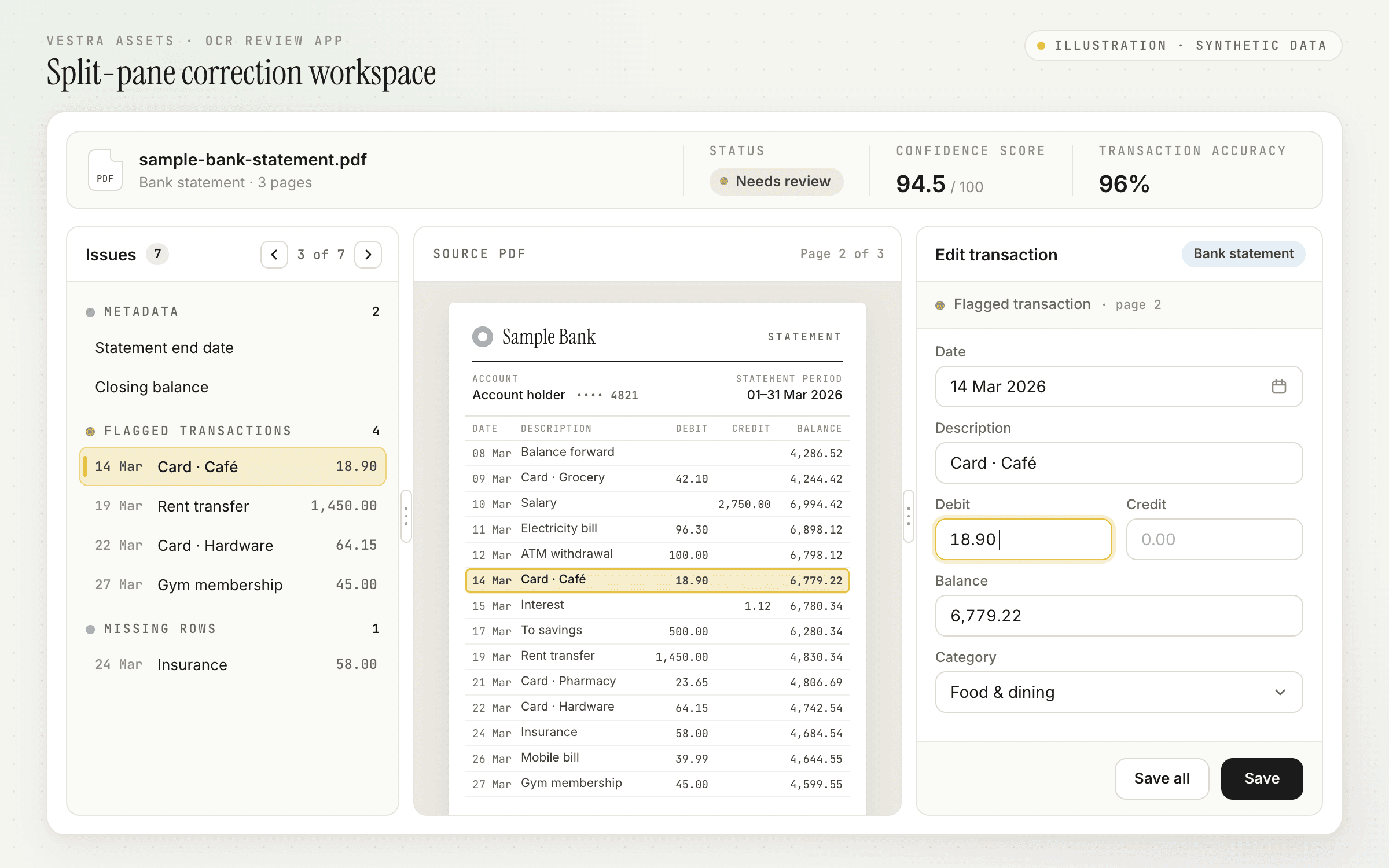Image resolution: width=1389 pixels, height=868 pixels.
Task: Click the Balance field 6,779.22
Action: pos(1119,616)
